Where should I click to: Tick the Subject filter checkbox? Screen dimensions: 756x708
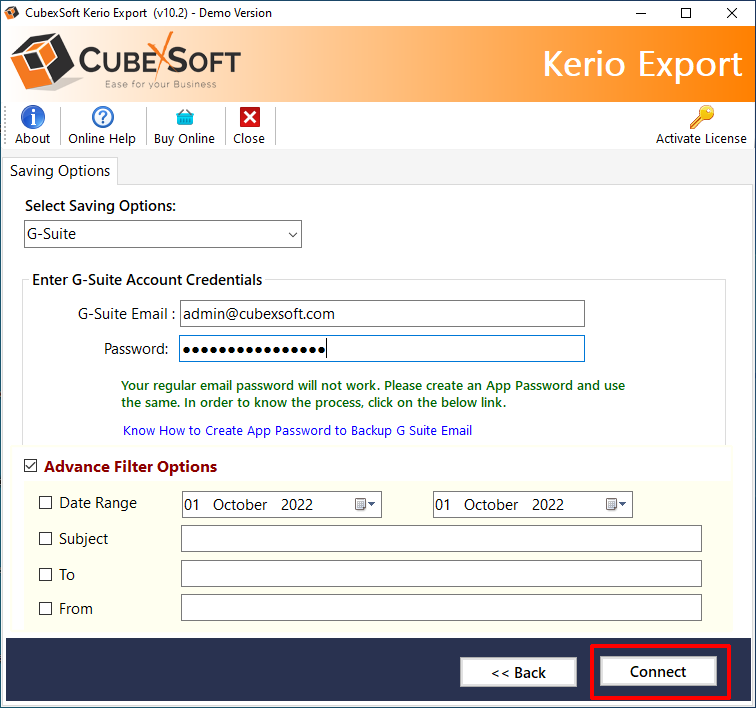(45, 539)
